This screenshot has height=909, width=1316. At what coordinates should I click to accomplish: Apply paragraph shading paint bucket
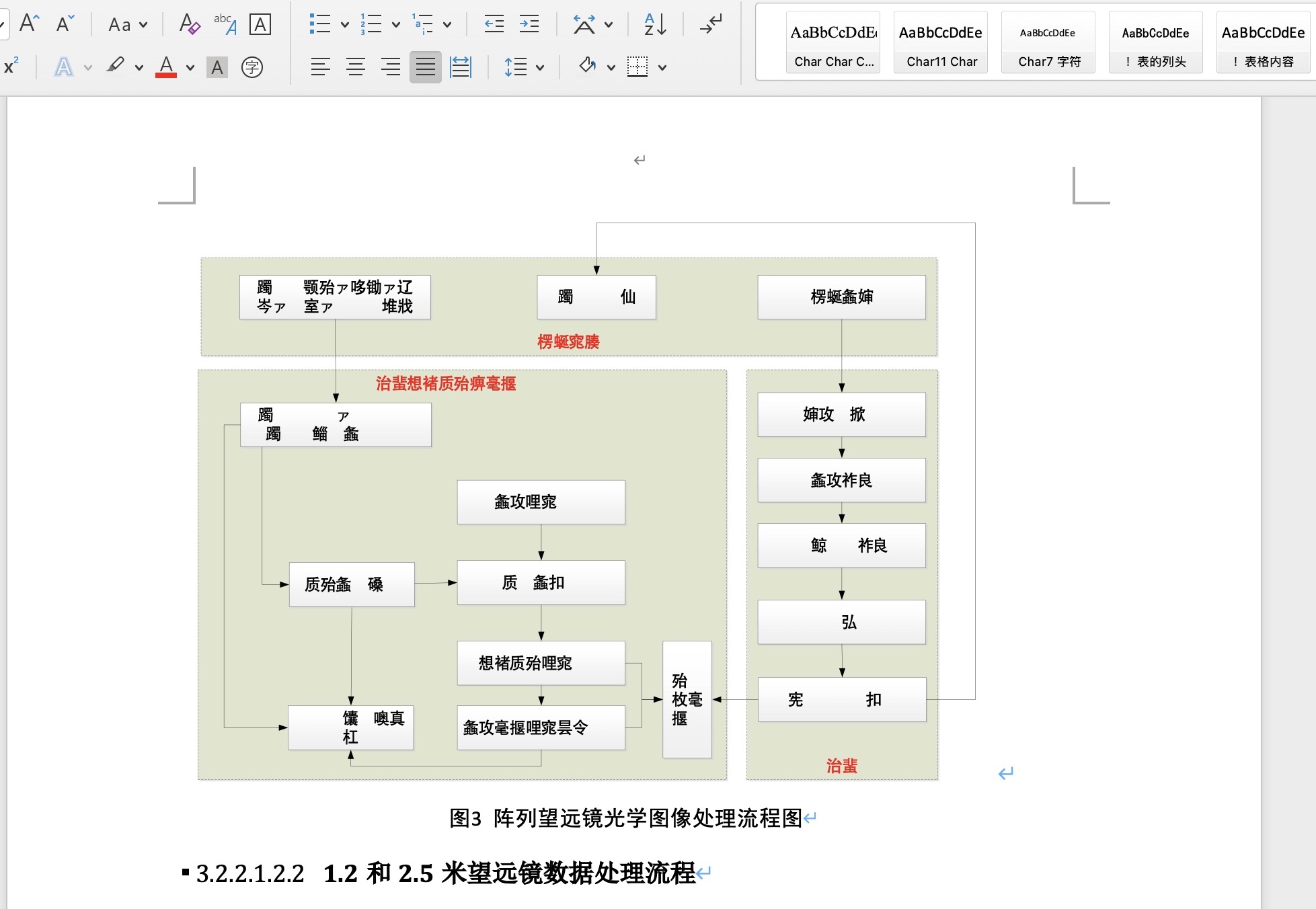(x=588, y=67)
